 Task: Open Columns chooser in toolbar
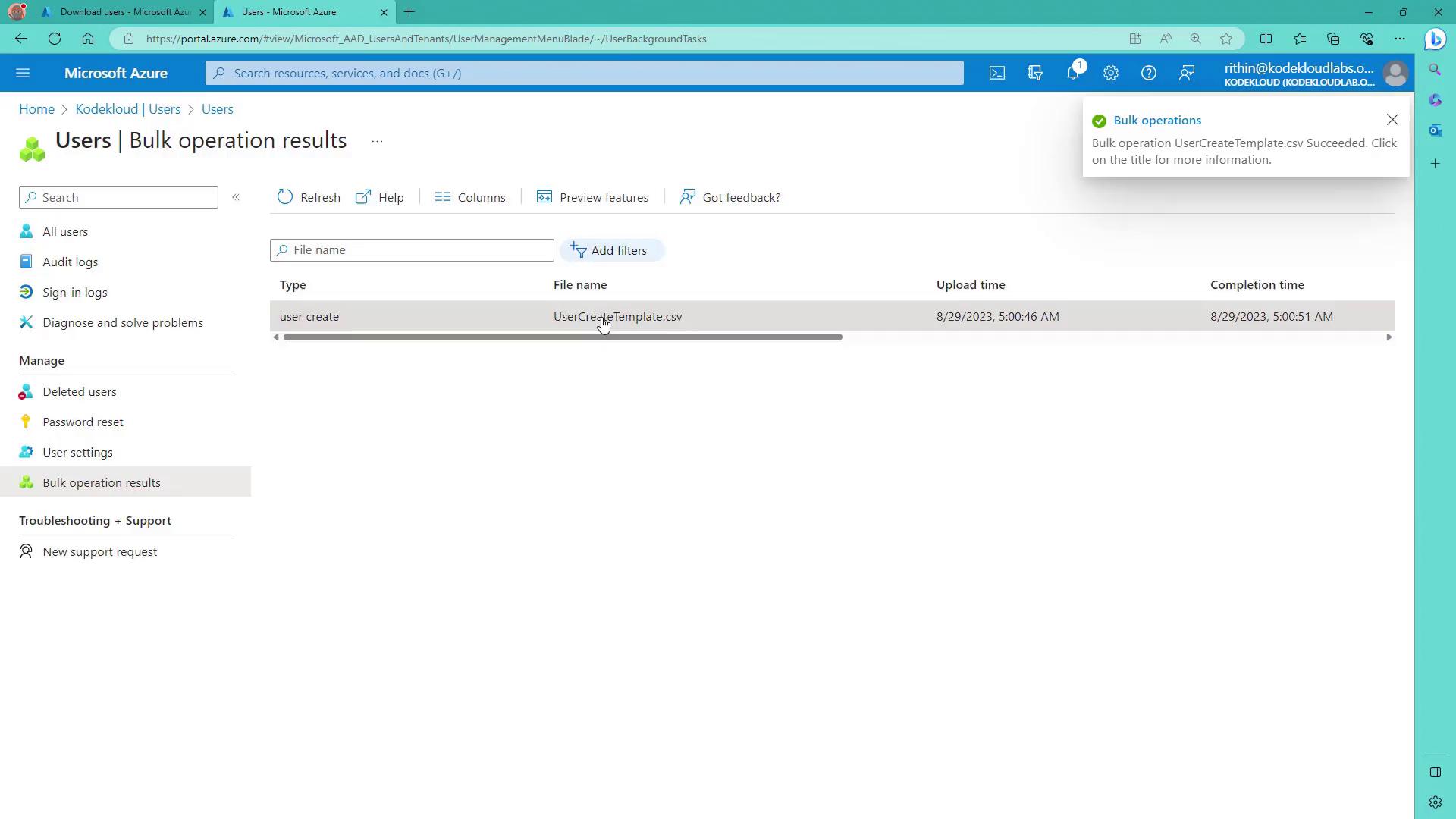coord(470,197)
